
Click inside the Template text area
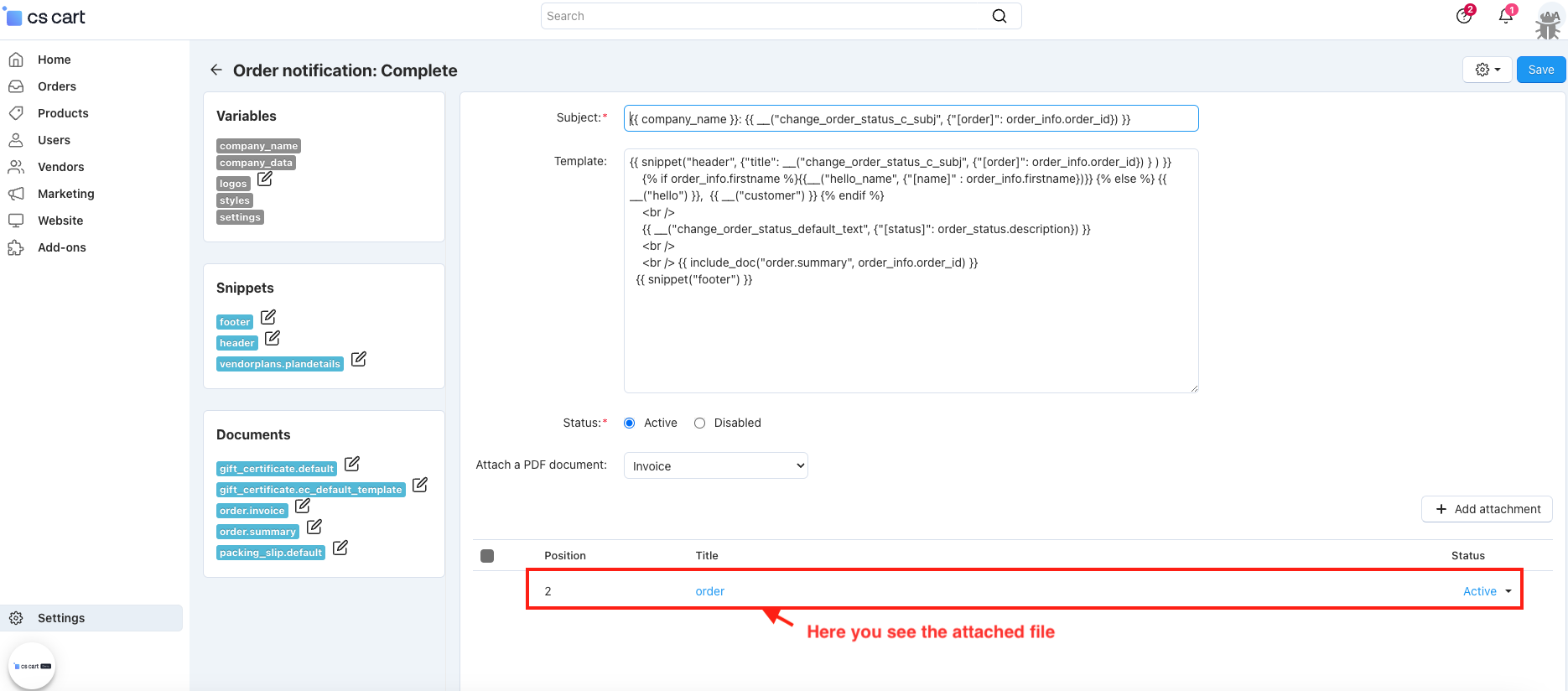911,271
